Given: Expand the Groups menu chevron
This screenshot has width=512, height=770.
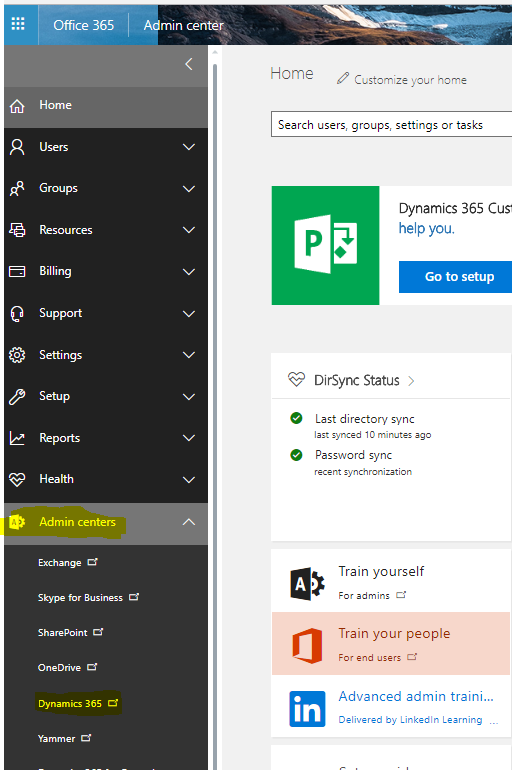Looking at the screenshot, I should pyautogui.click(x=189, y=189).
